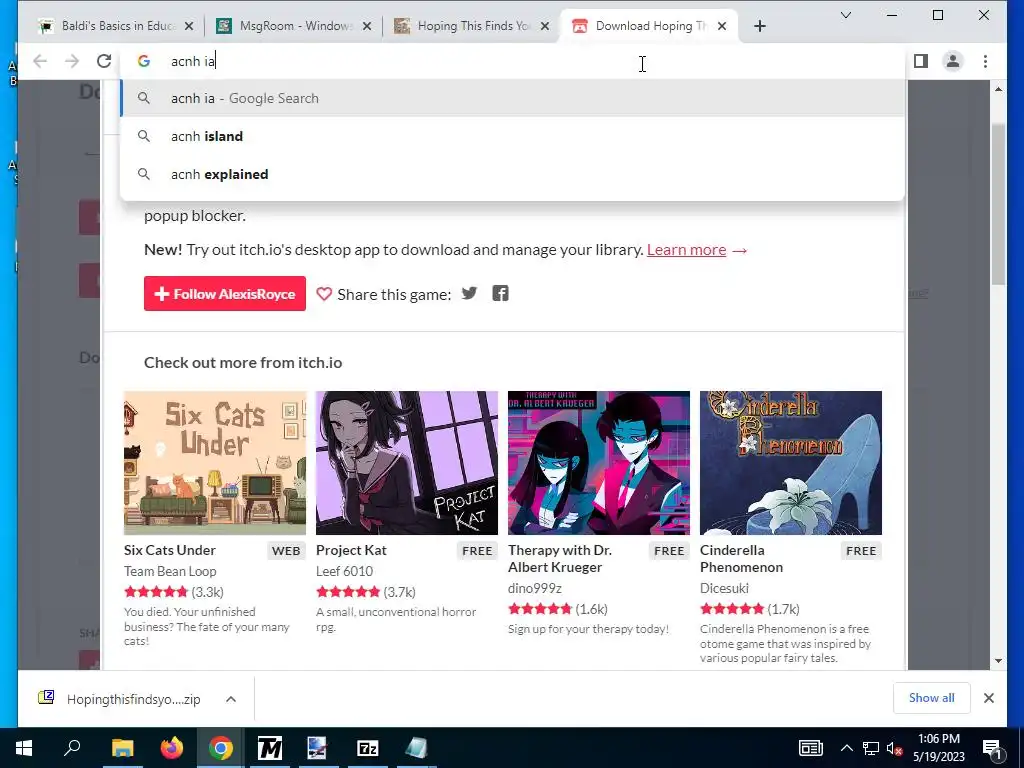
Task: Open the Project Kat title link
Action: point(351,551)
